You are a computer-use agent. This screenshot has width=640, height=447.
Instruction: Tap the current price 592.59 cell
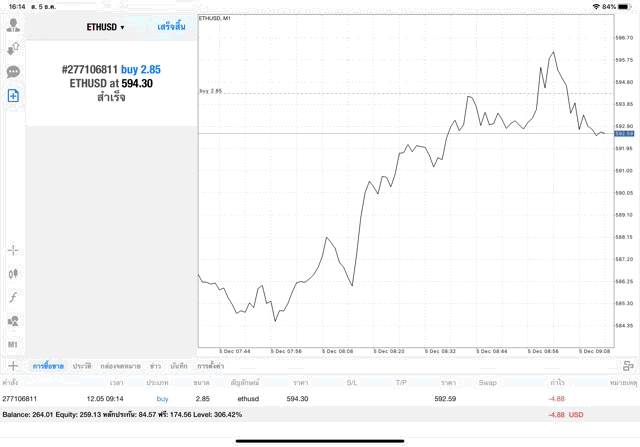click(445, 399)
